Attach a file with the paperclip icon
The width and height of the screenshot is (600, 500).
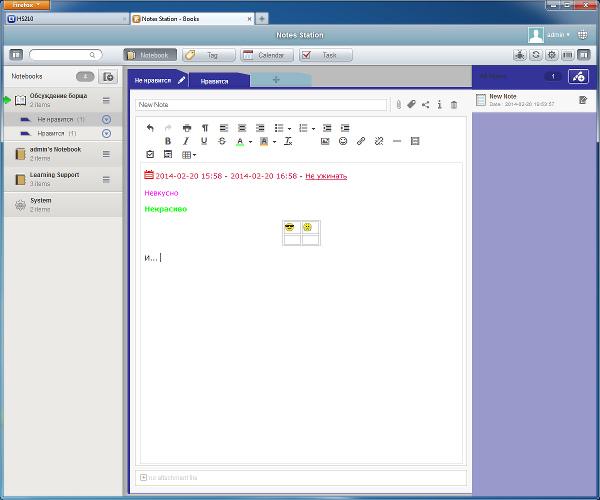(x=399, y=104)
